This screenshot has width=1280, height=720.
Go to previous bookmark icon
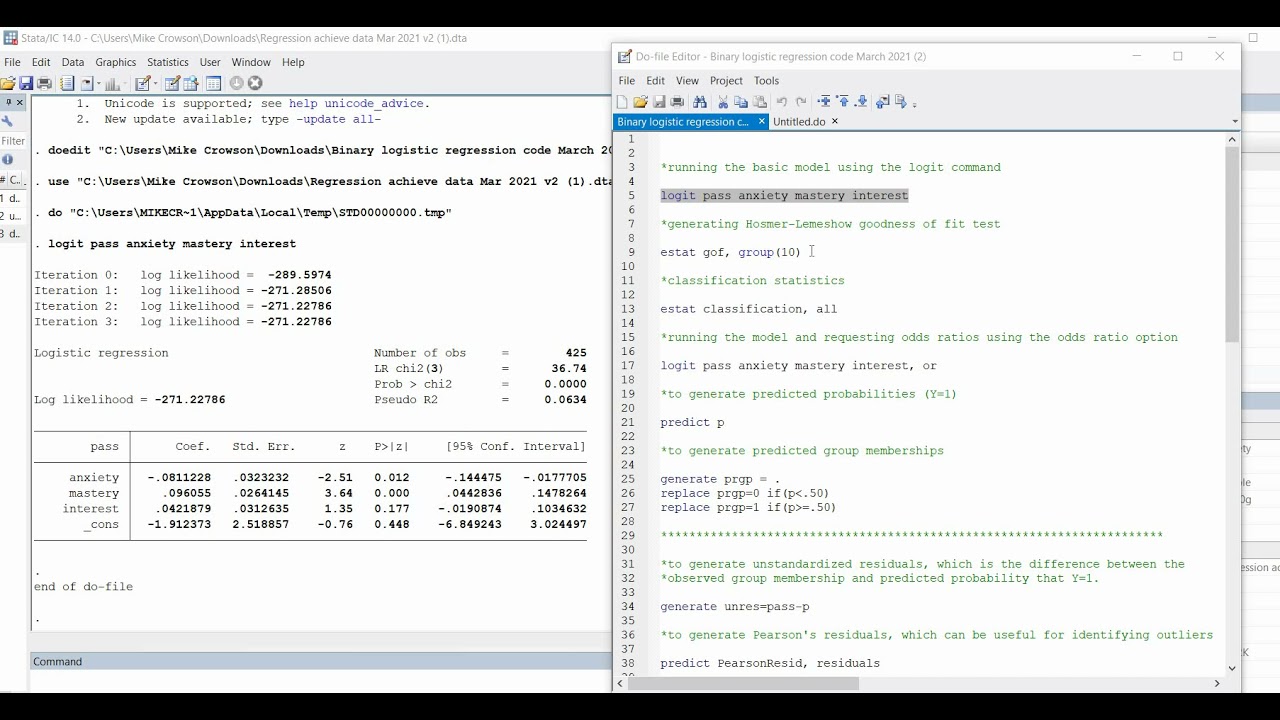[x=843, y=102]
